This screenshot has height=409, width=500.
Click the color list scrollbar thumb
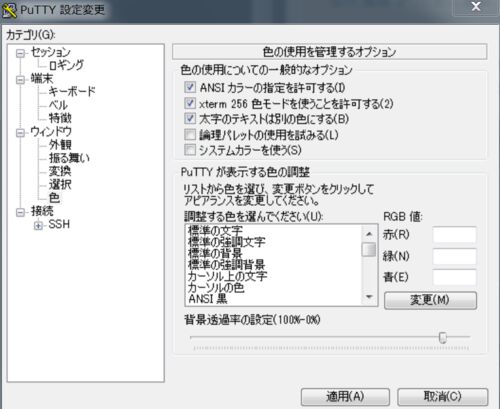(369, 249)
